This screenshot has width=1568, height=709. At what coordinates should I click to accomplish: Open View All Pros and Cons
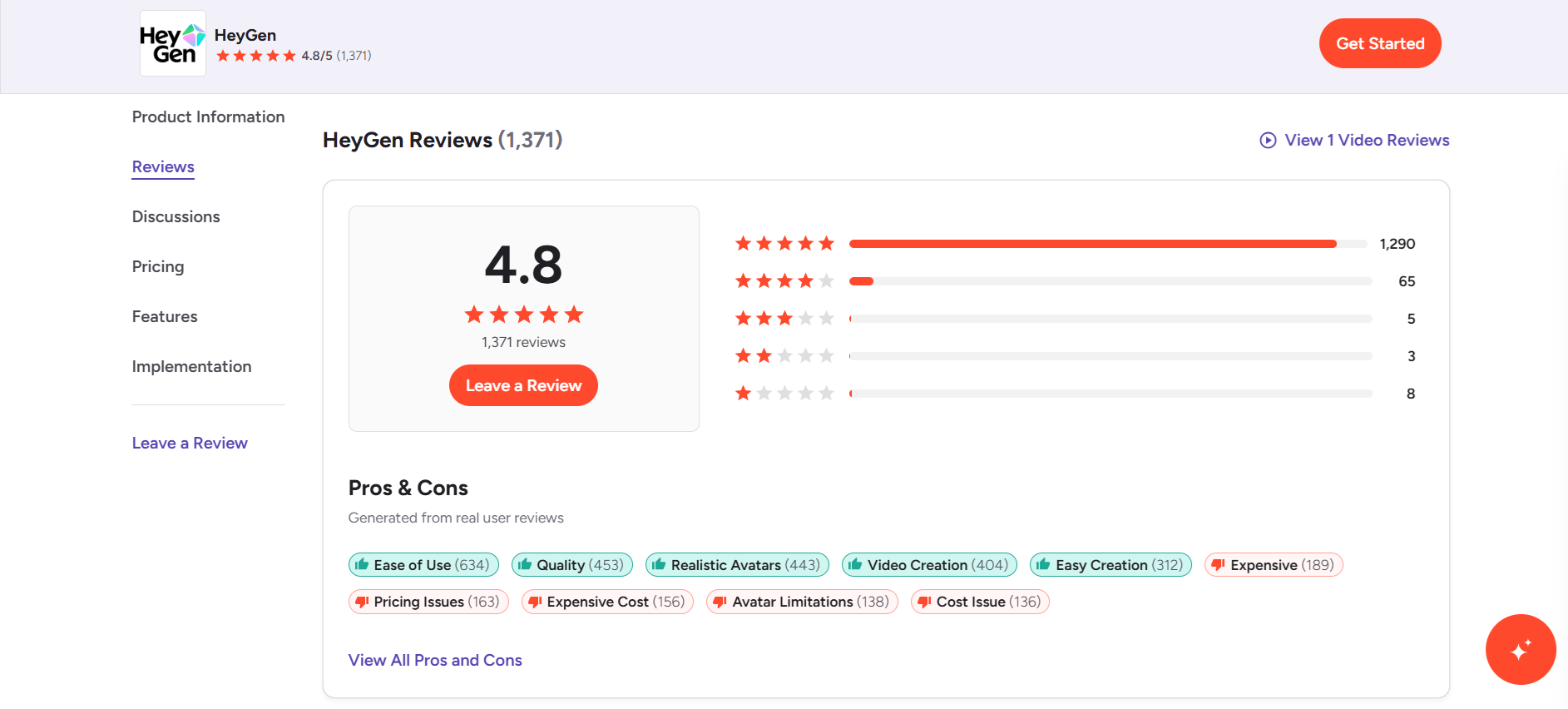click(x=435, y=660)
